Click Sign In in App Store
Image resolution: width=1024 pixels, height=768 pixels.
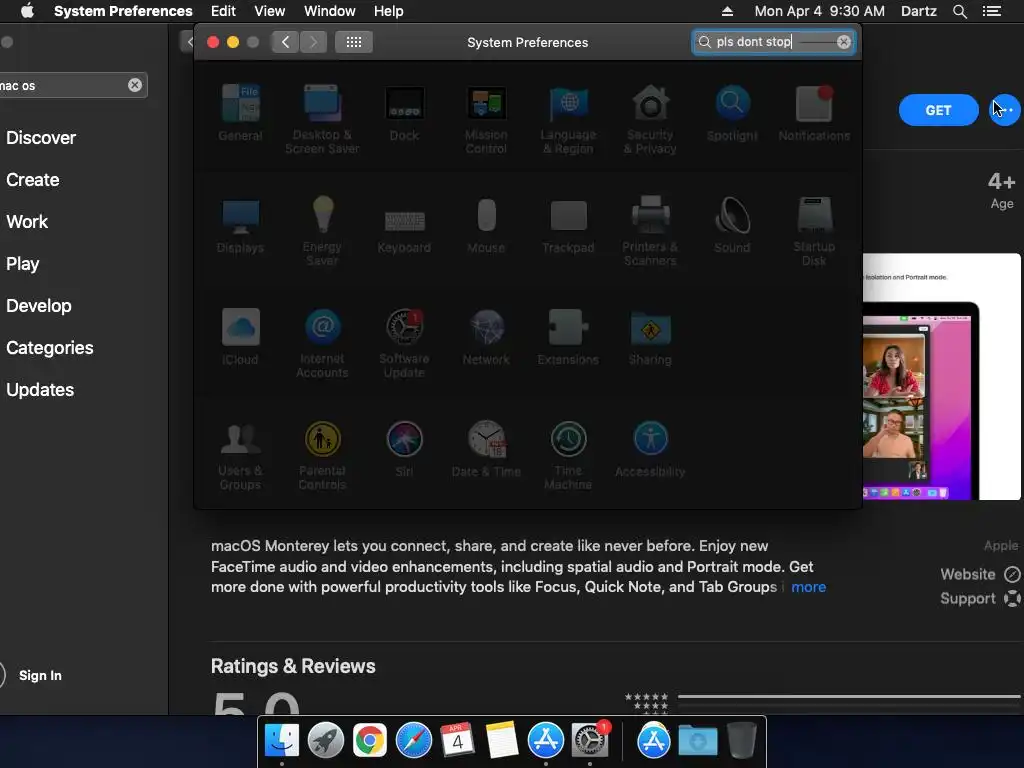[40, 675]
